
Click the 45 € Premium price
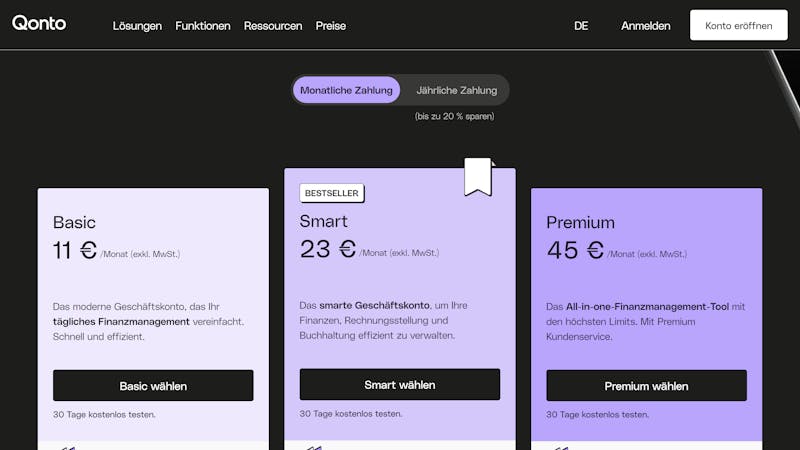[x=576, y=250]
